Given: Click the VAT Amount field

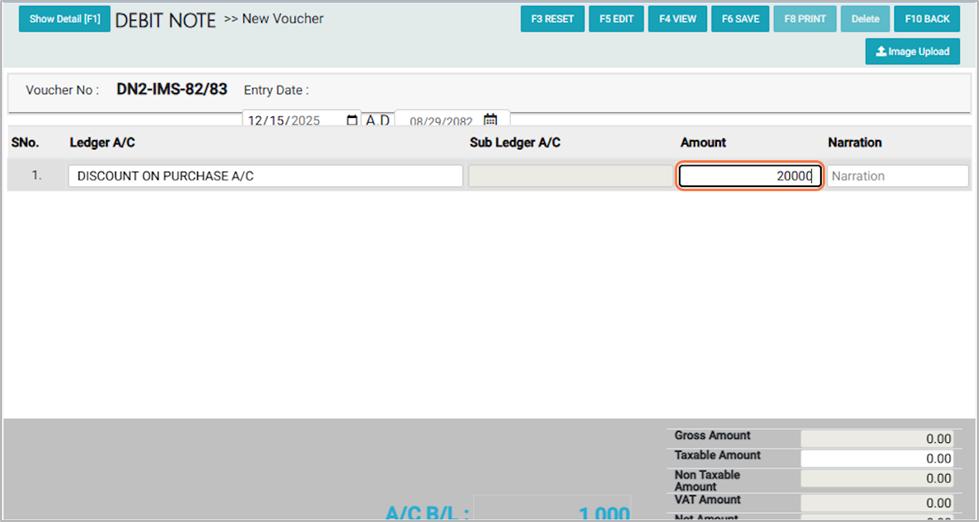Looking at the screenshot, I should 878,502.
